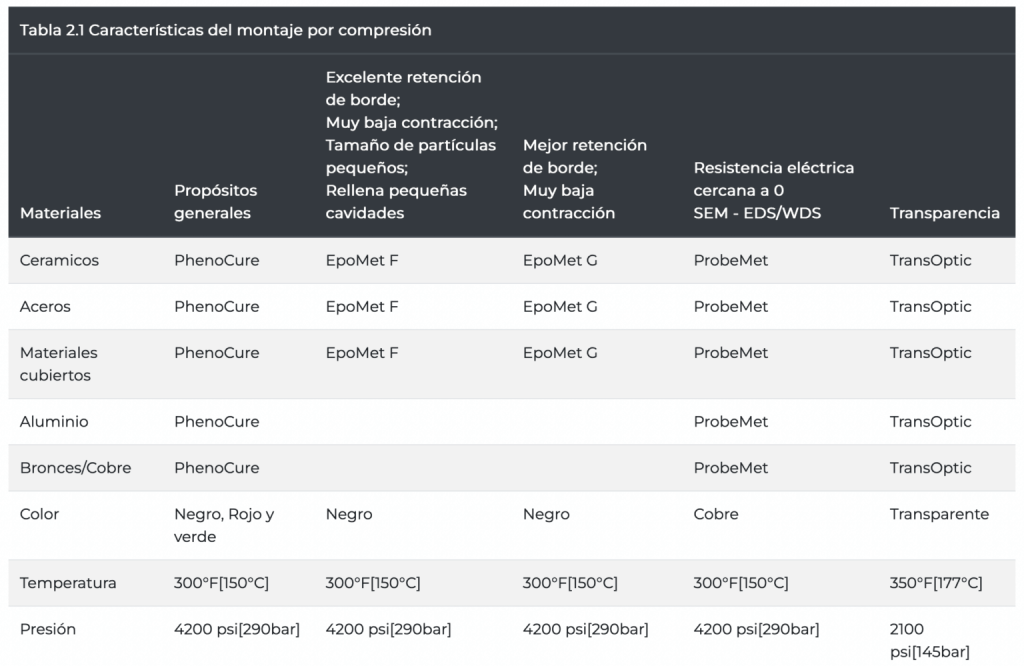Select '300°F[150°C]' under Mejor retención de borde
Image resolution: width=1024 pixels, height=666 pixels.
(x=570, y=582)
